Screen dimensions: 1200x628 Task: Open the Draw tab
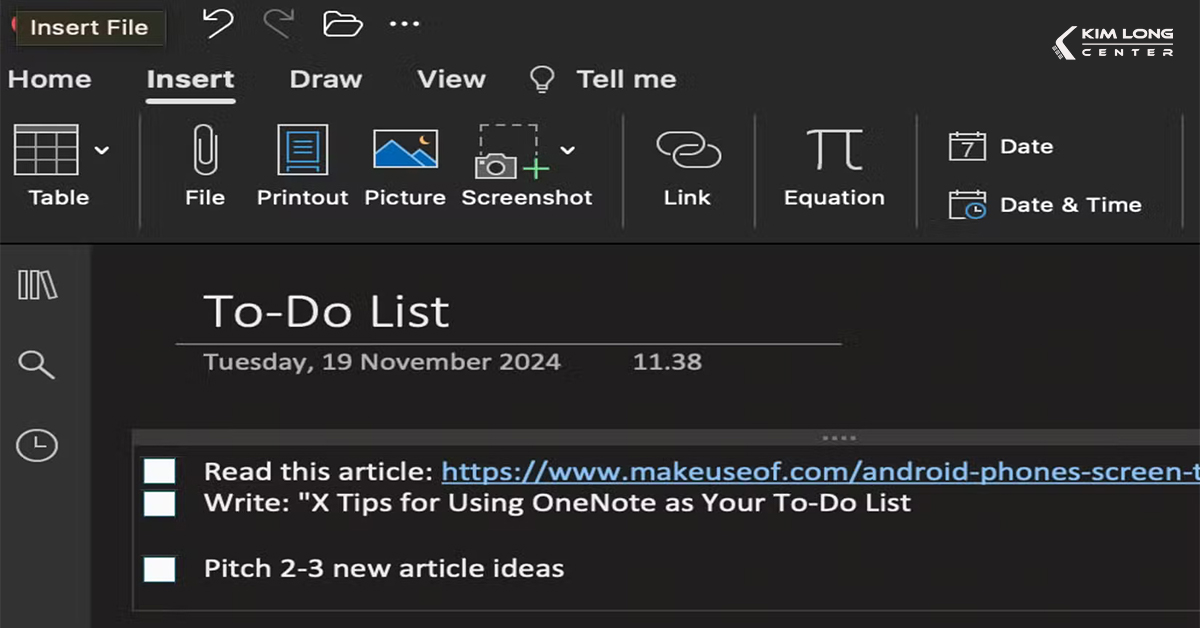tap(325, 80)
